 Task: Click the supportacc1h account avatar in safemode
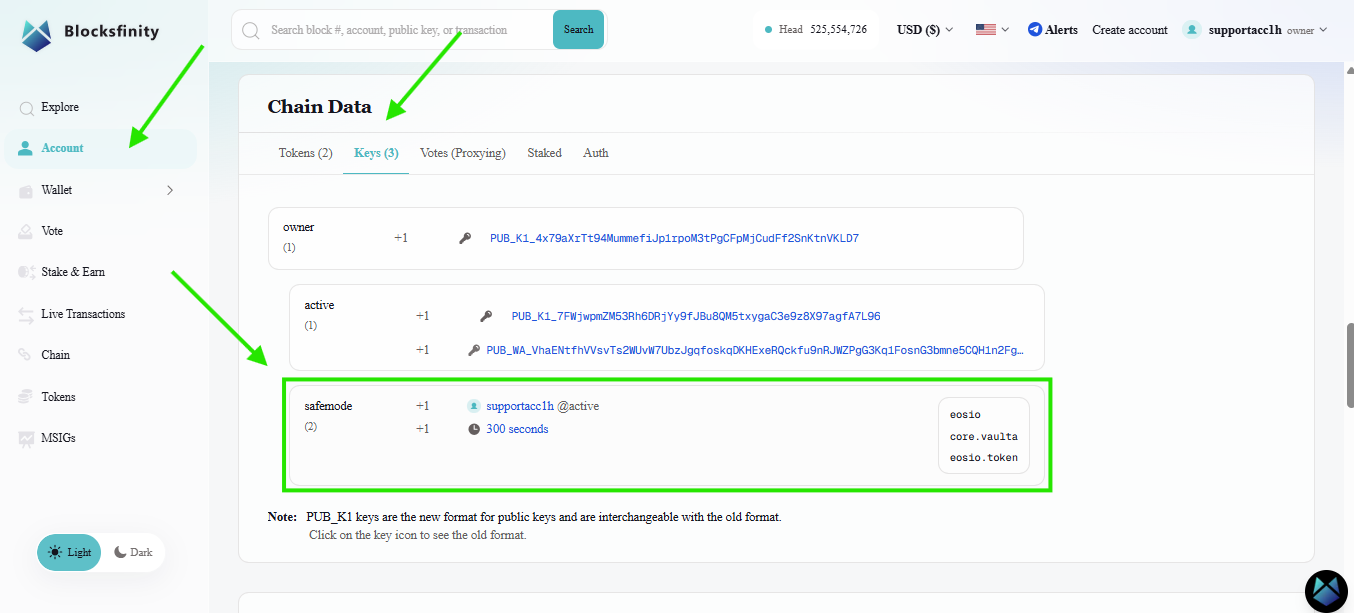474,406
